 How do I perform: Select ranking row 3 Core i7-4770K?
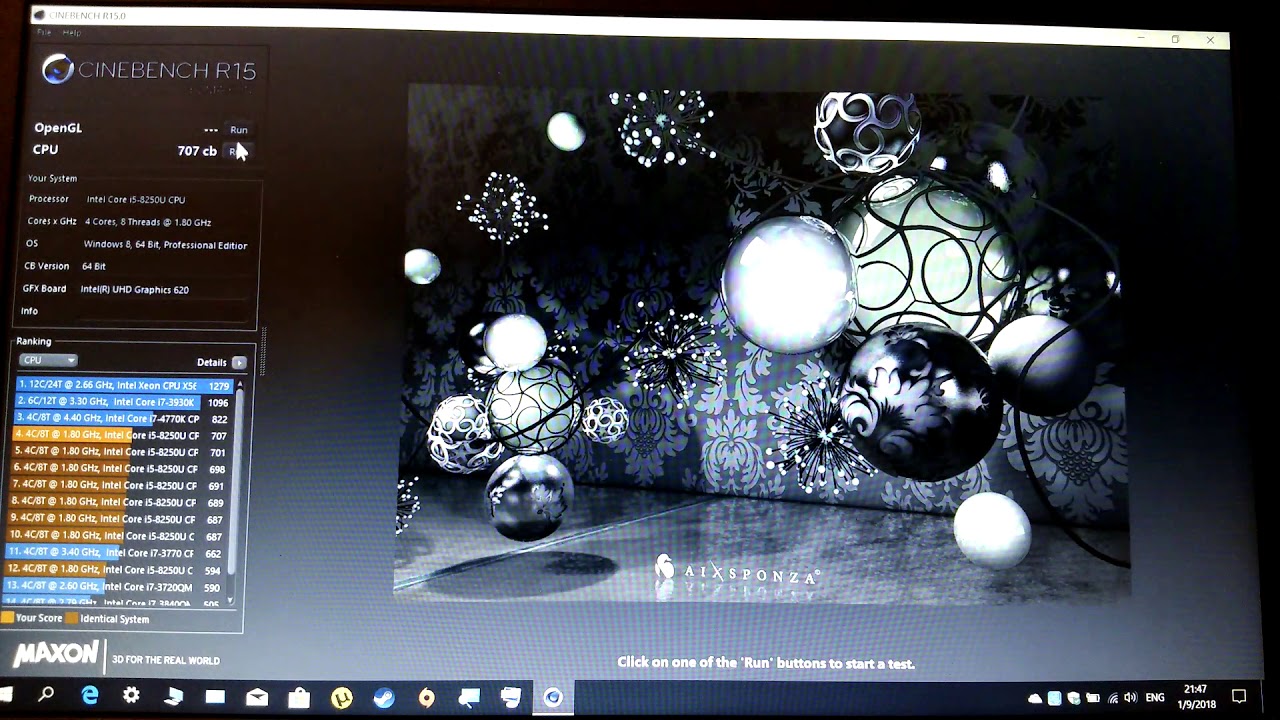121,419
